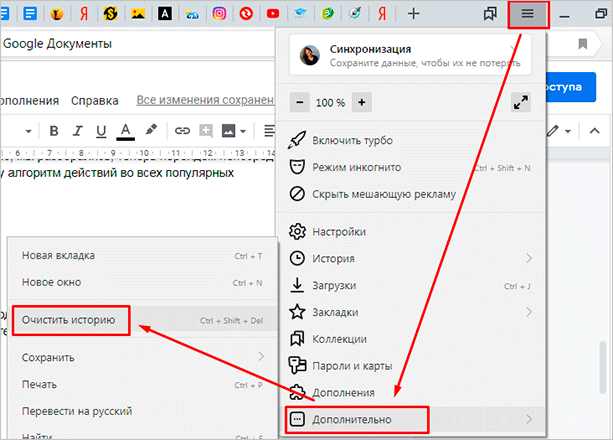Image resolution: width=613 pixels, height=440 pixels.
Task: Open the tab with yellow picture icon
Action: click(x=138, y=14)
